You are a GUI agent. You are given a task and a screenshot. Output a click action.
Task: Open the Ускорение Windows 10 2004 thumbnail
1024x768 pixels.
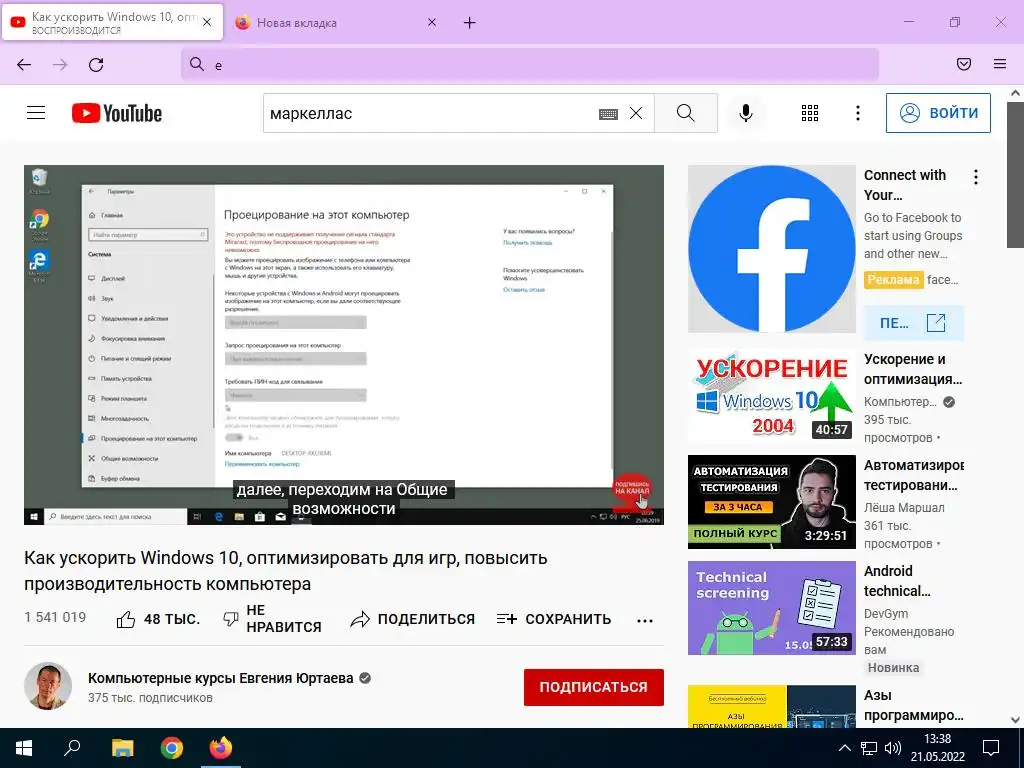coord(771,396)
